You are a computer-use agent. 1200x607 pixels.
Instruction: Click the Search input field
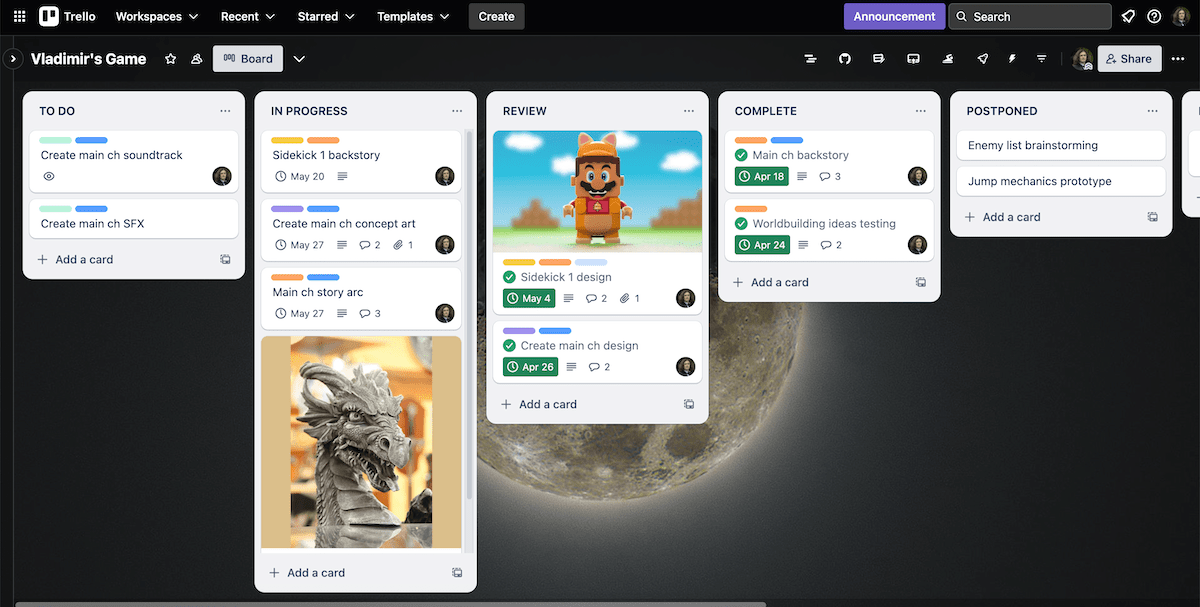pos(1029,16)
